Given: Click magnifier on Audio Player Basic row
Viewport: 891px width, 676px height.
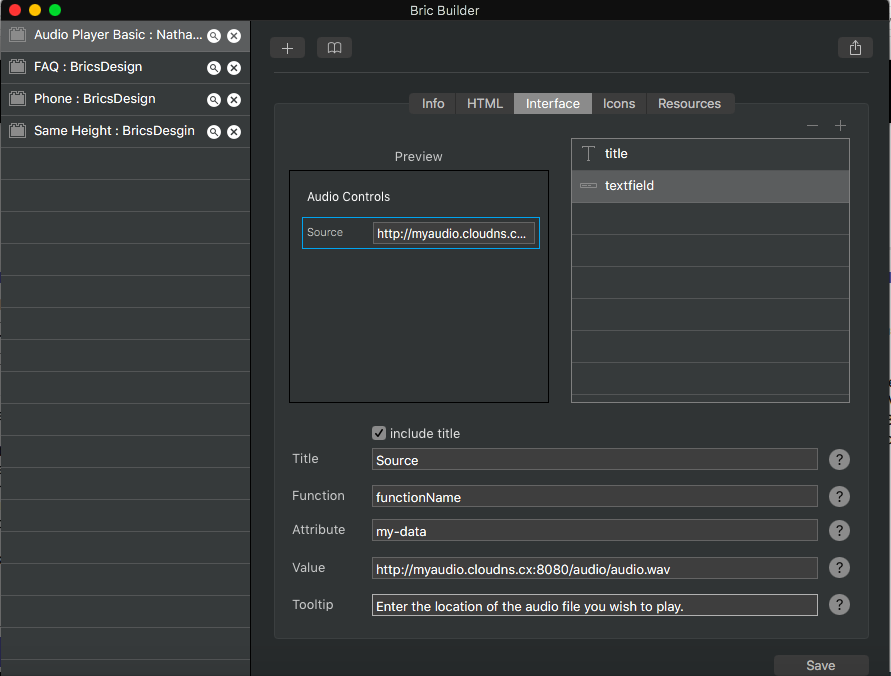Looking at the screenshot, I should click(x=213, y=36).
